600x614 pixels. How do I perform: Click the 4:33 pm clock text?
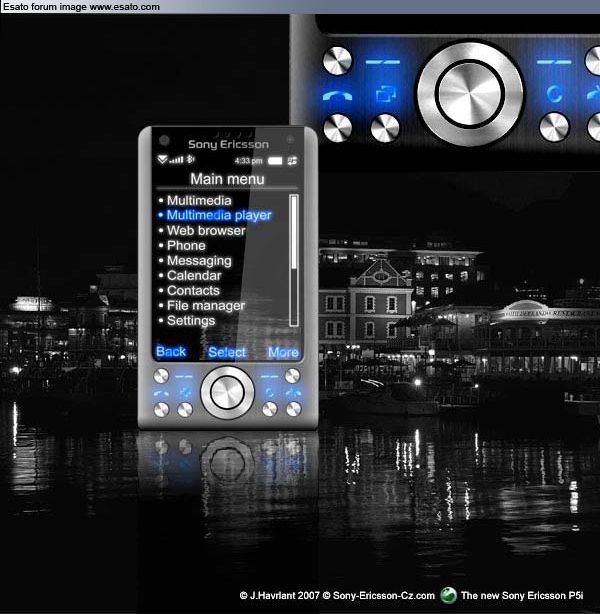(x=248, y=161)
